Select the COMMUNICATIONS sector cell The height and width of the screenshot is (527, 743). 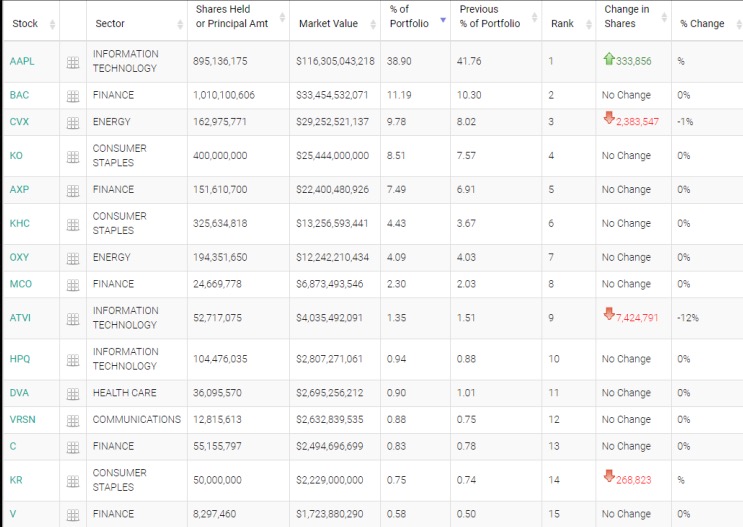tap(137, 419)
